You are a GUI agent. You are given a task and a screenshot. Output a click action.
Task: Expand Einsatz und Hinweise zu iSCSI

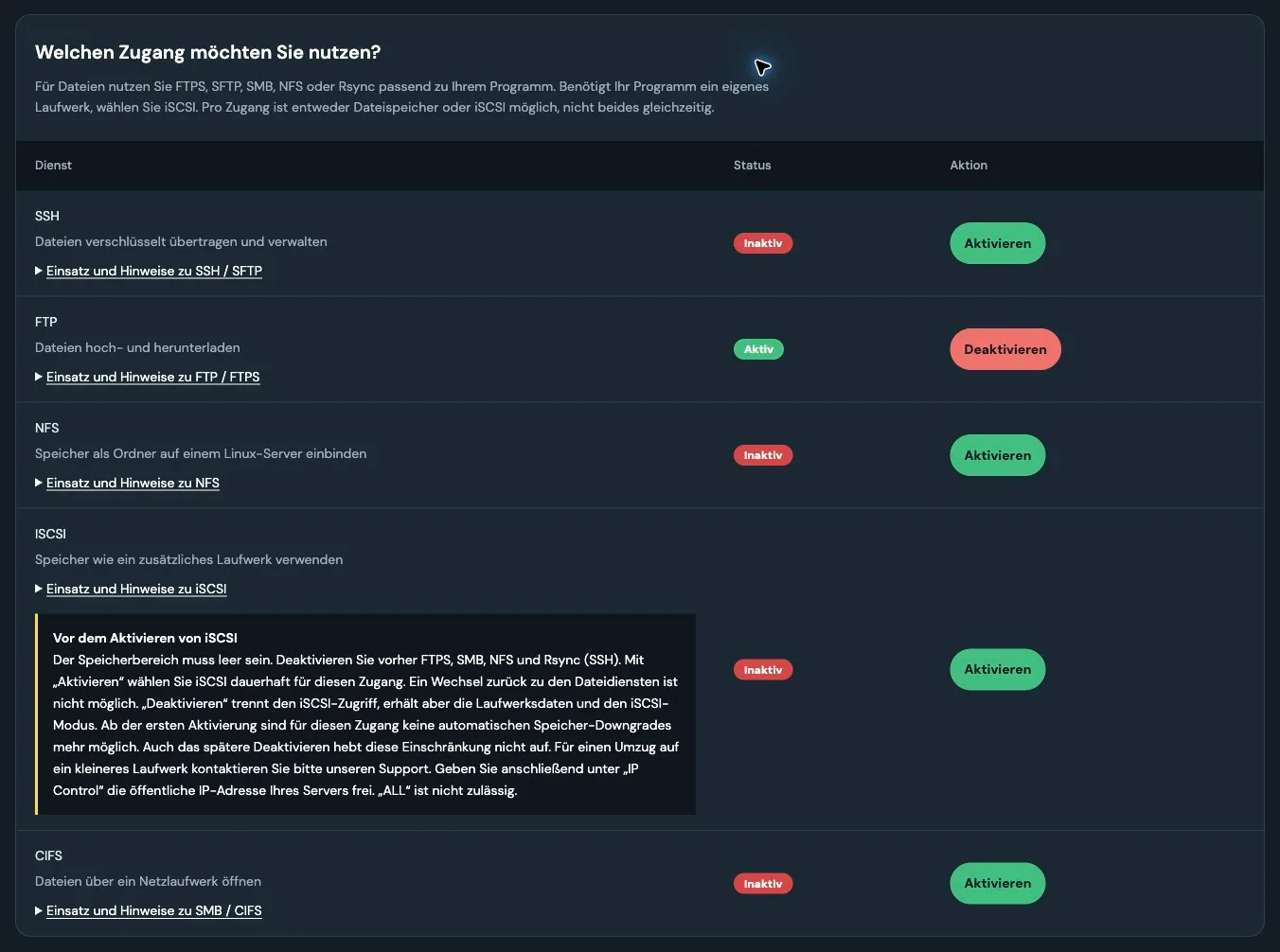pyautogui.click(x=131, y=589)
